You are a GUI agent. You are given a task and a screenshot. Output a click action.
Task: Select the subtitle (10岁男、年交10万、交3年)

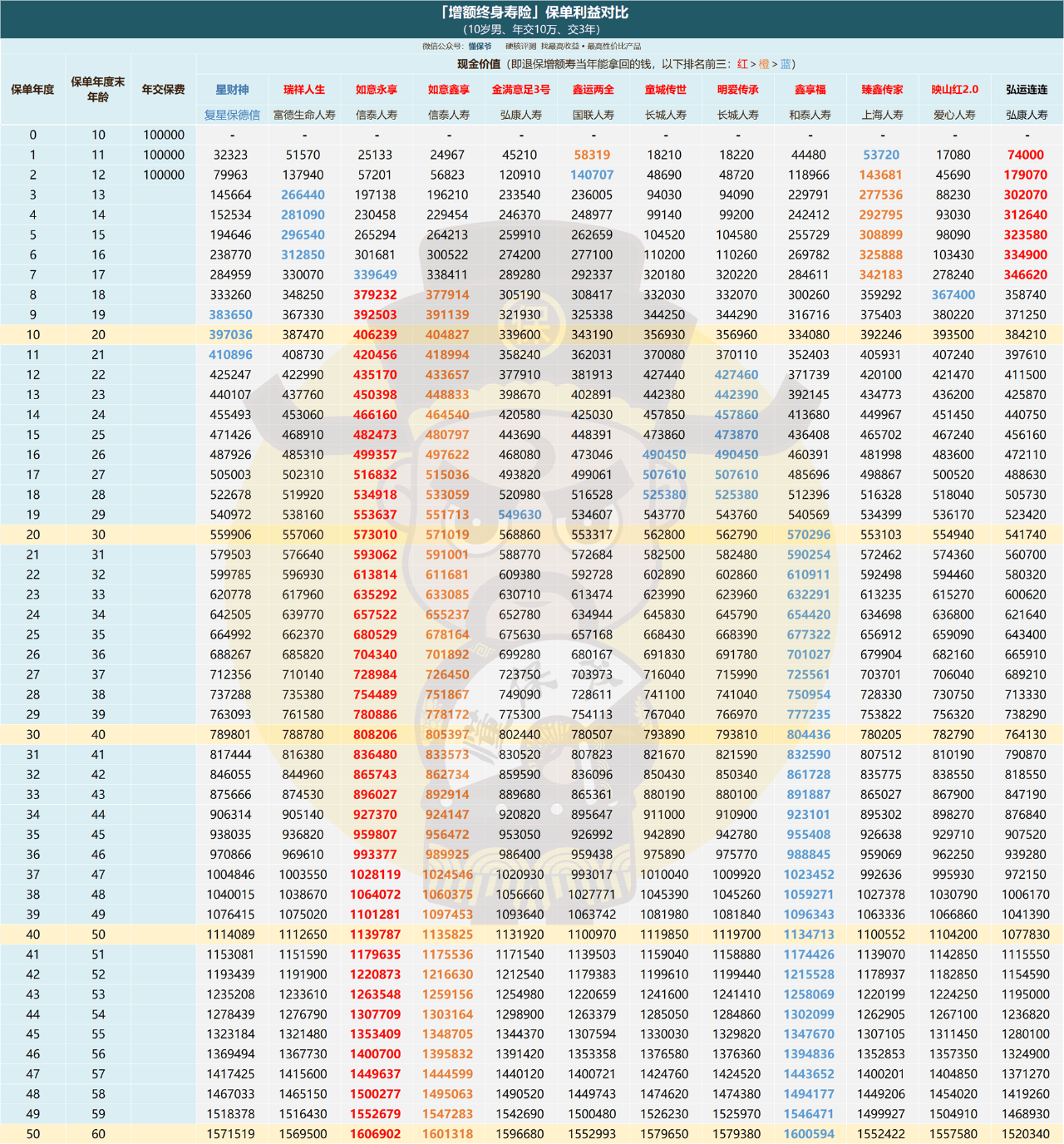533,29
